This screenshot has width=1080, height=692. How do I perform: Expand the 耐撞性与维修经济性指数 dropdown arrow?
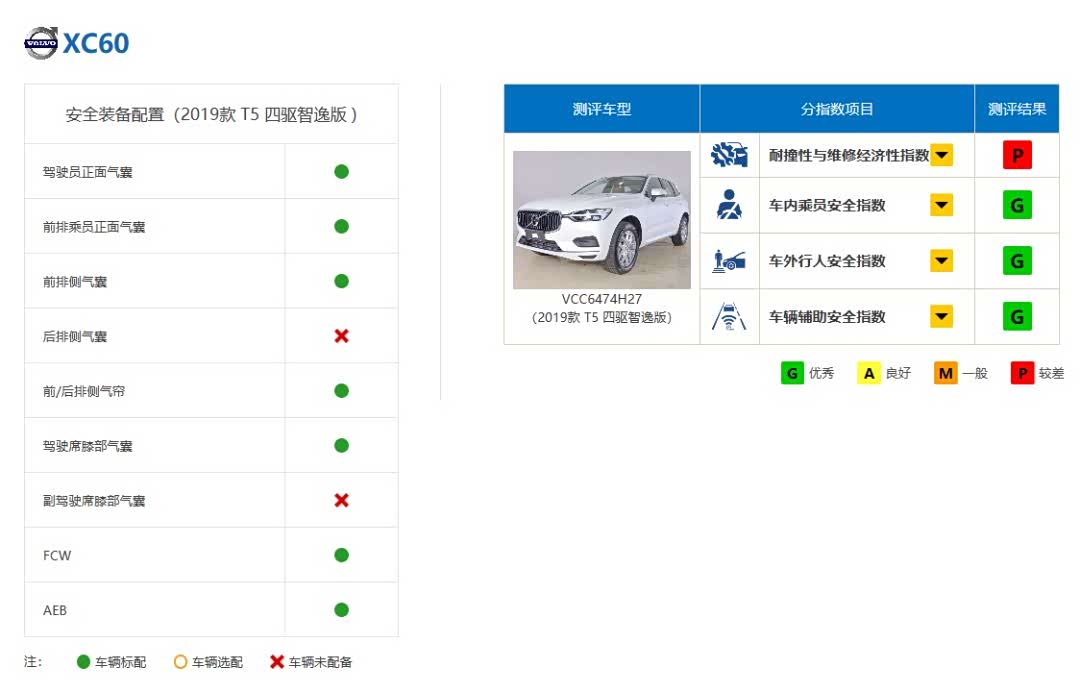click(x=941, y=155)
